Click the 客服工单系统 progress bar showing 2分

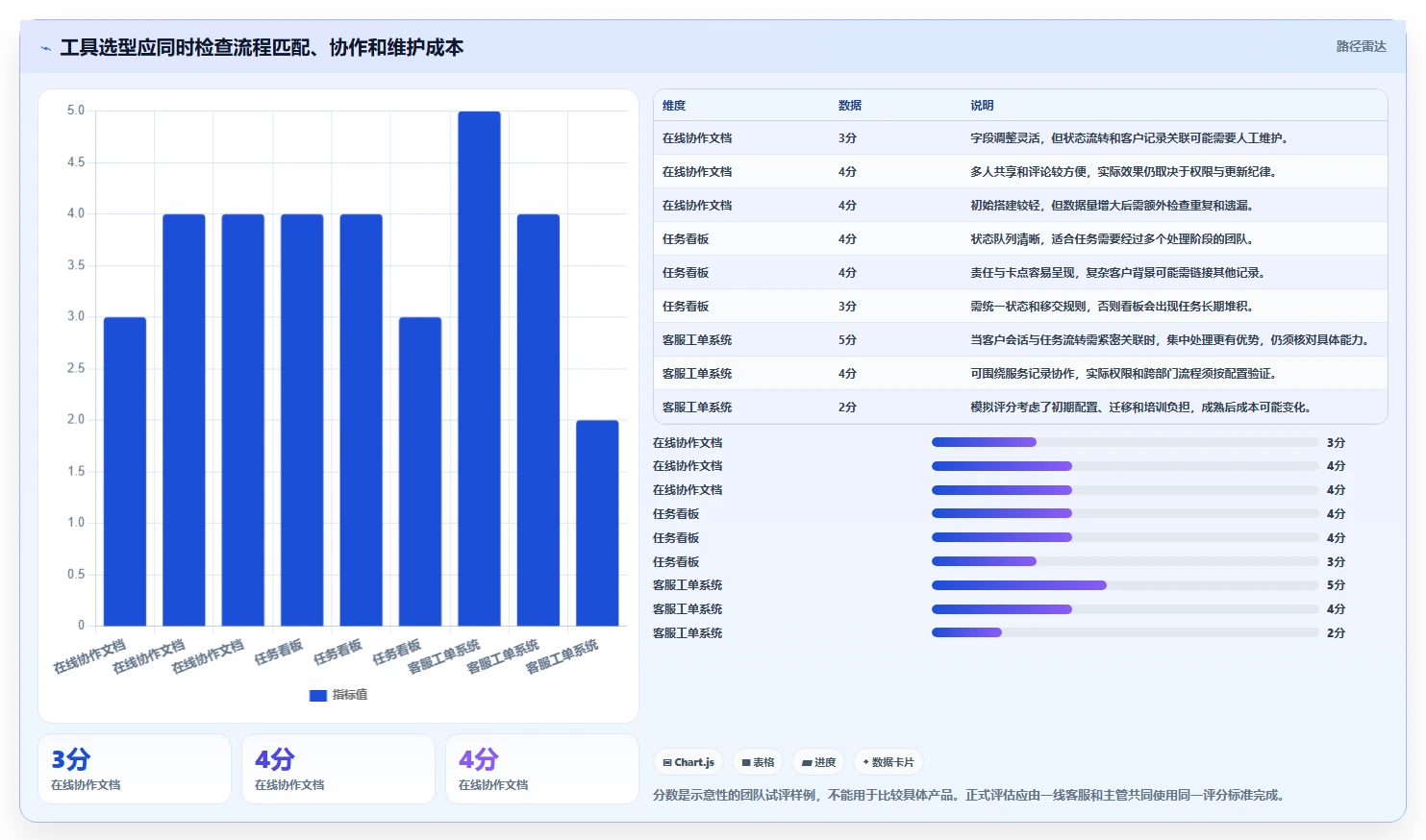pos(1125,632)
